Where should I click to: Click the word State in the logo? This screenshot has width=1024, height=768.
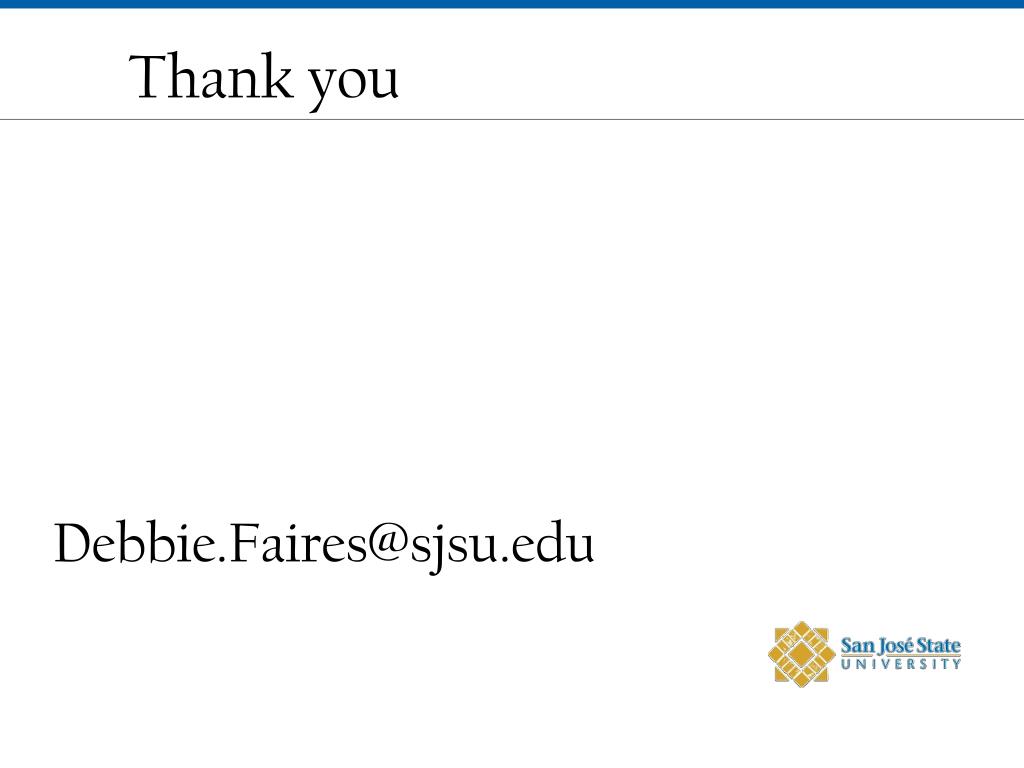pyautogui.click(x=938, y=646)
